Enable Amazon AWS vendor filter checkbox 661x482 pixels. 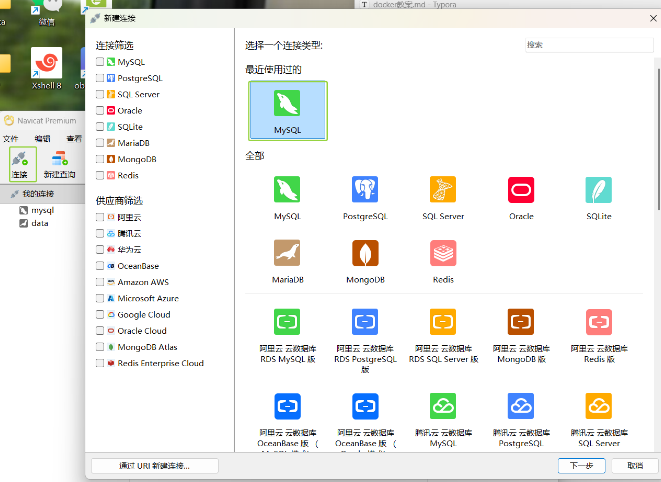tap(100, 282)
